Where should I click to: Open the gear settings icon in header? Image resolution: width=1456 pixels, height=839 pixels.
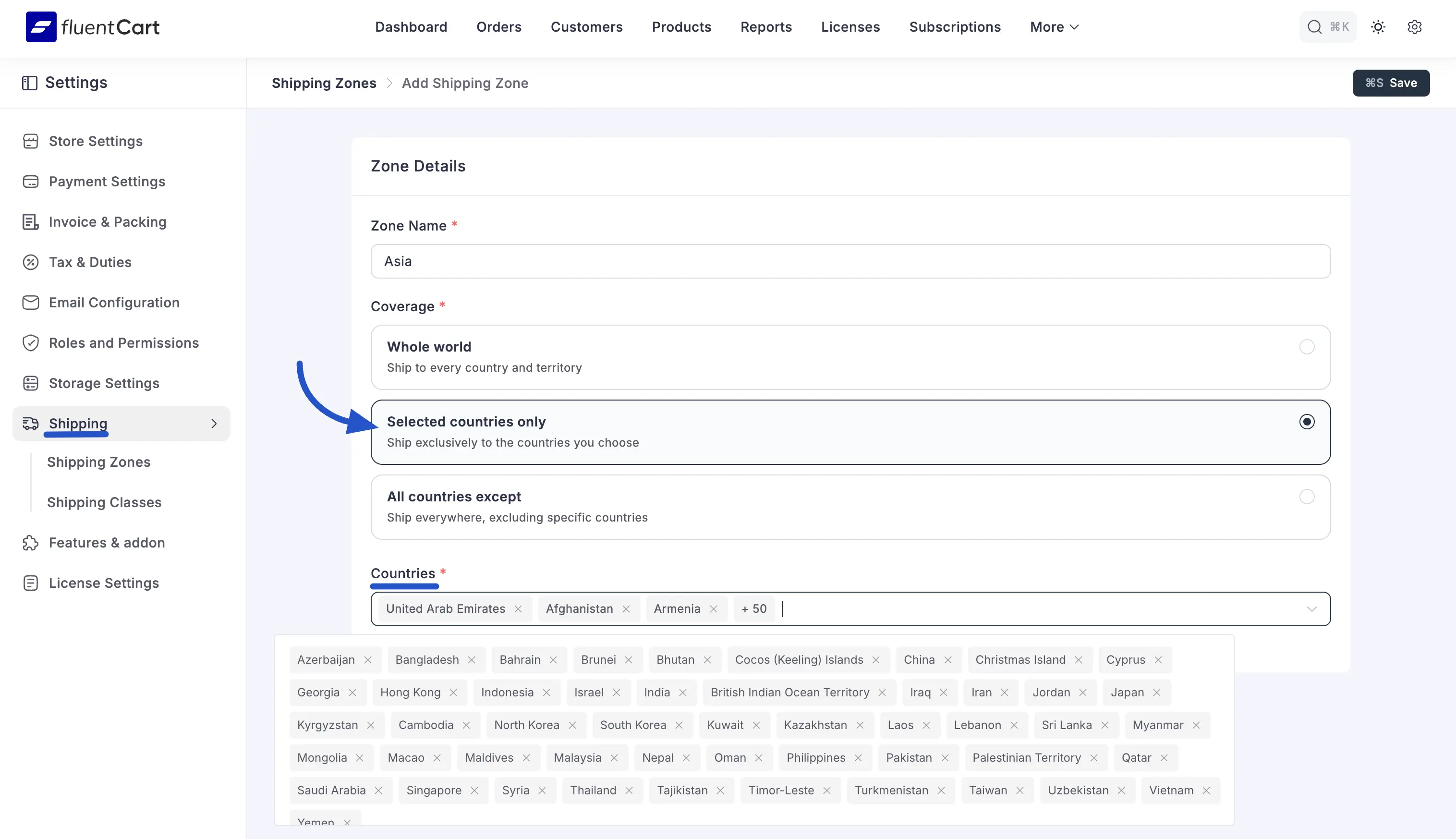(1415, 26)
